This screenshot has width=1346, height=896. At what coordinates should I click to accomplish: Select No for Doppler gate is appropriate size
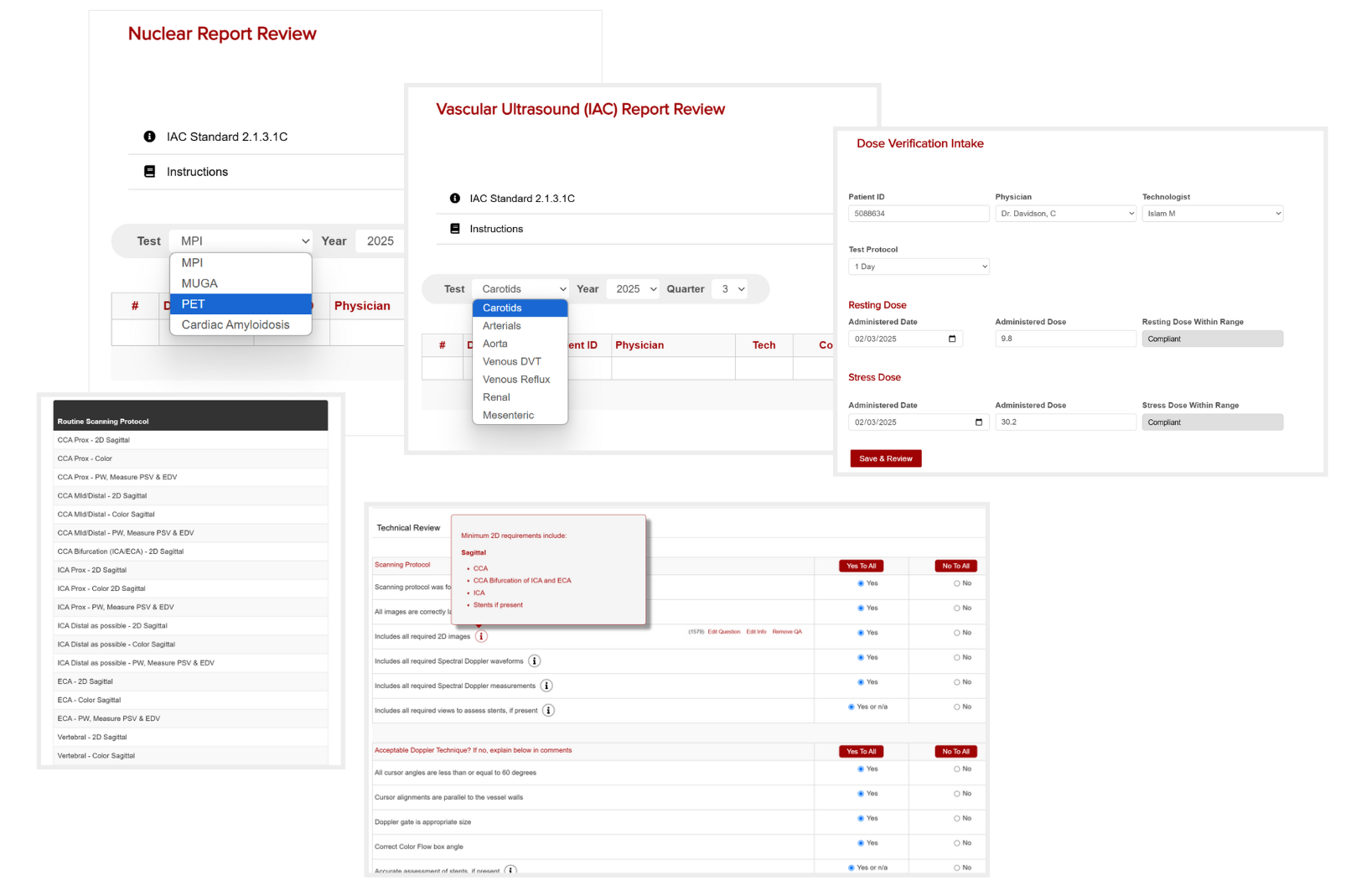[x=956, y=818]
